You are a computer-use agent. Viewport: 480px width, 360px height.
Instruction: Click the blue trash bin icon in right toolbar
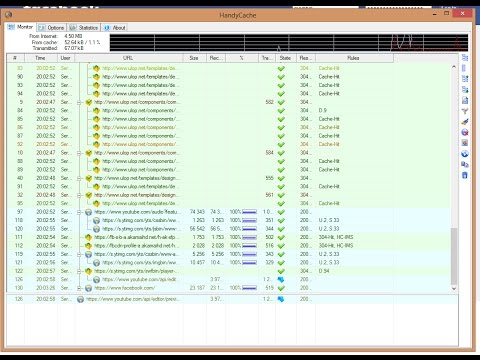coord(465,175)
